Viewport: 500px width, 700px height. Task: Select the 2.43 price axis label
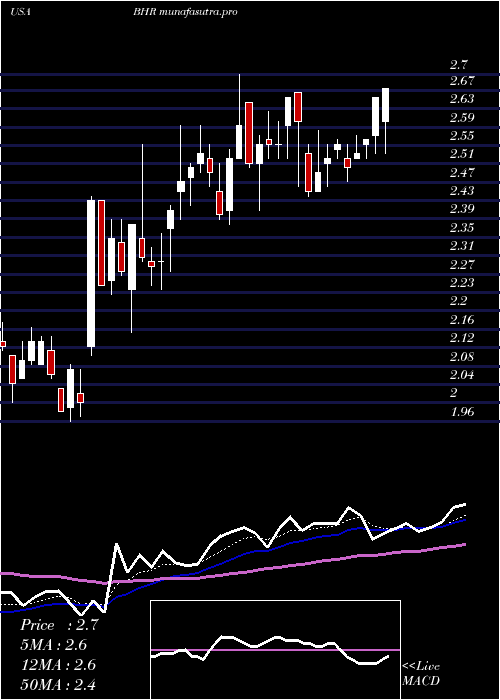point(462,191)
